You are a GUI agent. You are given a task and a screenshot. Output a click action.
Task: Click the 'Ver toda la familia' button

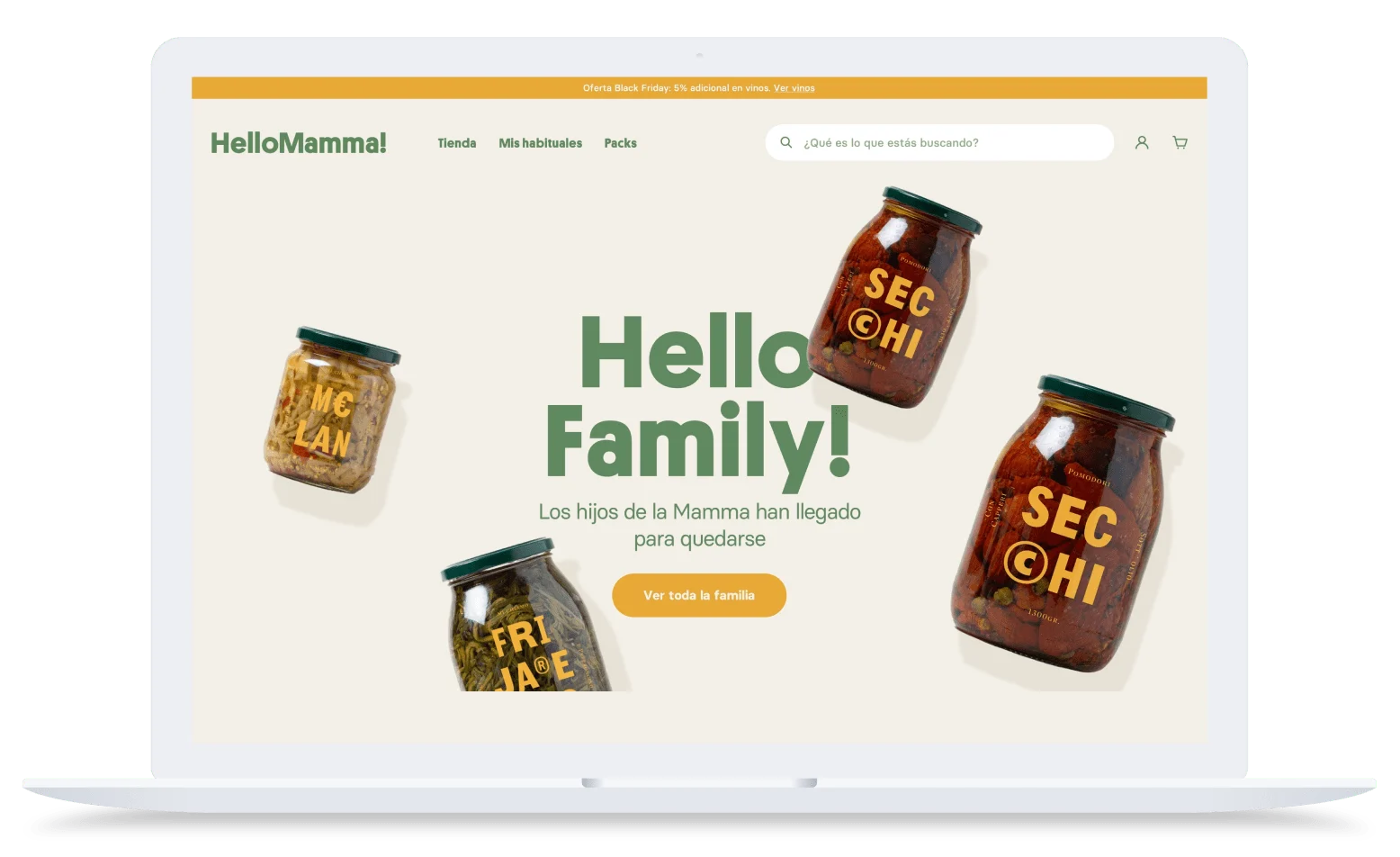[x=699, y=595]
